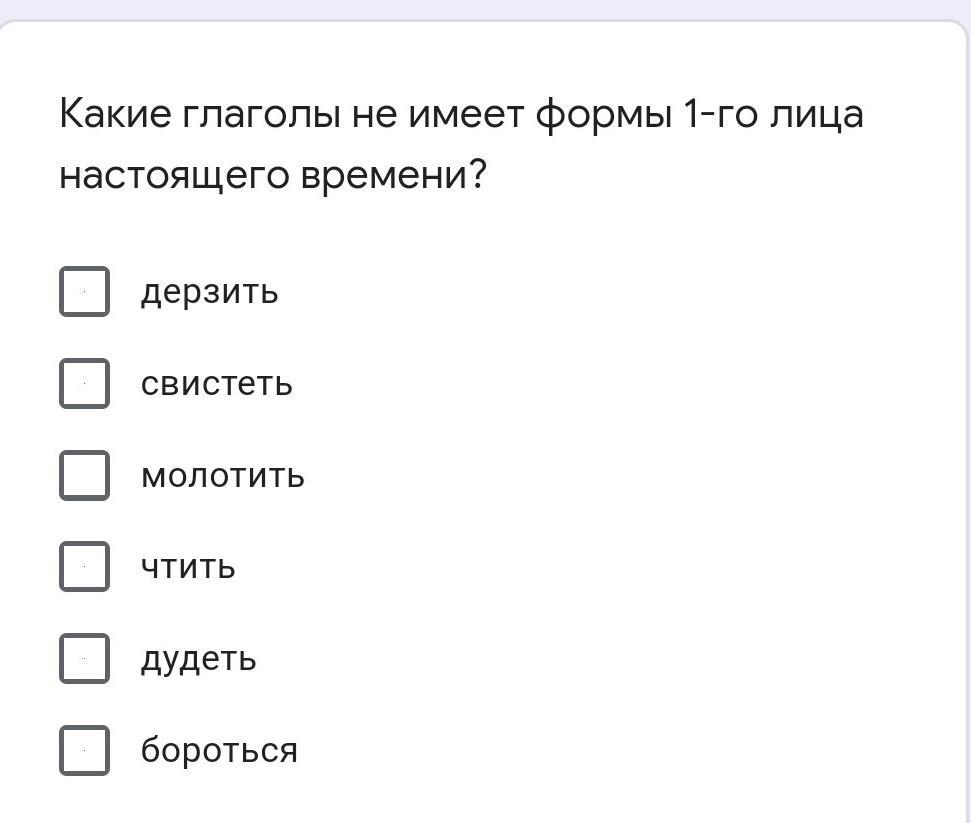Tick the свистеть checkbox

pyautogui.click(x=84, y=384)
